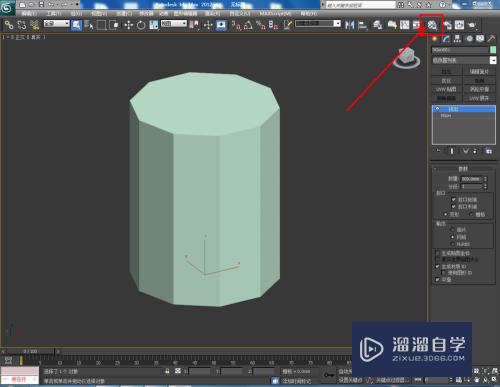The height and width of the screenshot is (387, 500).
Task: Open the Material Editor icon
Action: tap(432, 25)
